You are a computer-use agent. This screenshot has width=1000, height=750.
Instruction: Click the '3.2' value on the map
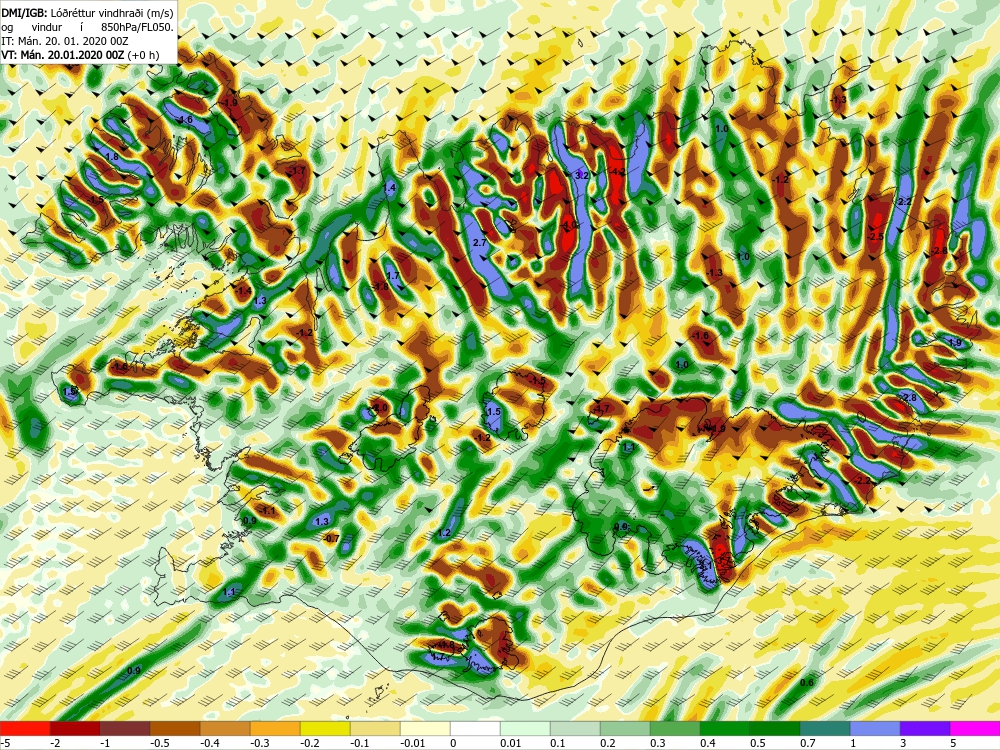(x=582, y=175)
